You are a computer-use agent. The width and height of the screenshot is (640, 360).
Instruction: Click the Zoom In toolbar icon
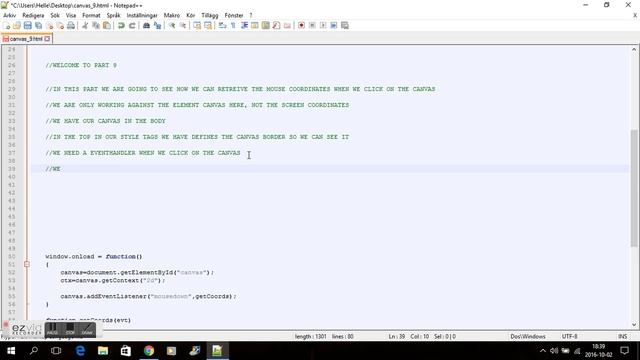[172, 25]
